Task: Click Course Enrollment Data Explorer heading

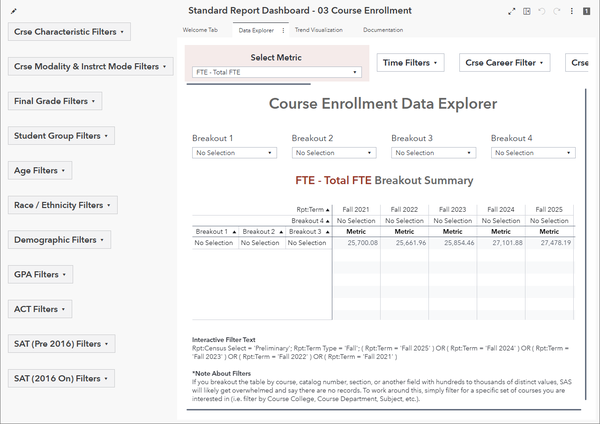Action: coord(383,104)
